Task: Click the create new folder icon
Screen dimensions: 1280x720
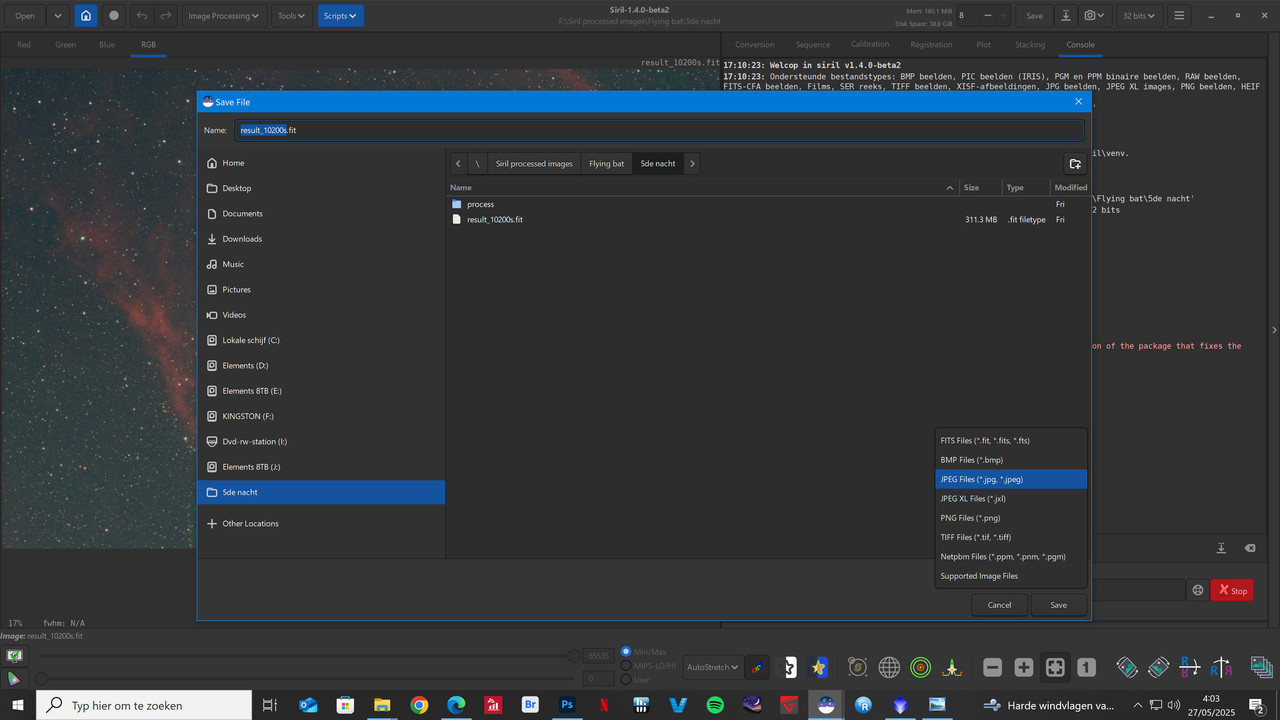Action: (x=1075, y=164)
